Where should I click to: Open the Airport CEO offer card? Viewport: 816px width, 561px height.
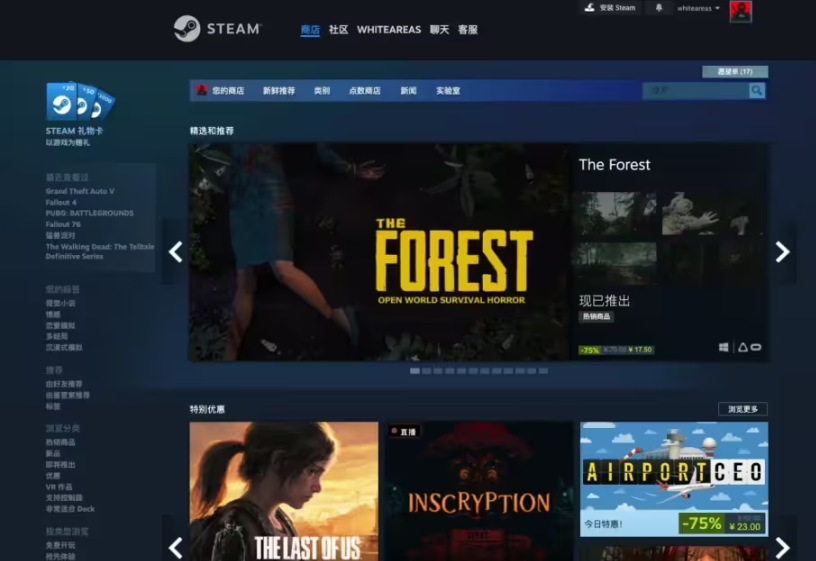(x=674, y=479)
